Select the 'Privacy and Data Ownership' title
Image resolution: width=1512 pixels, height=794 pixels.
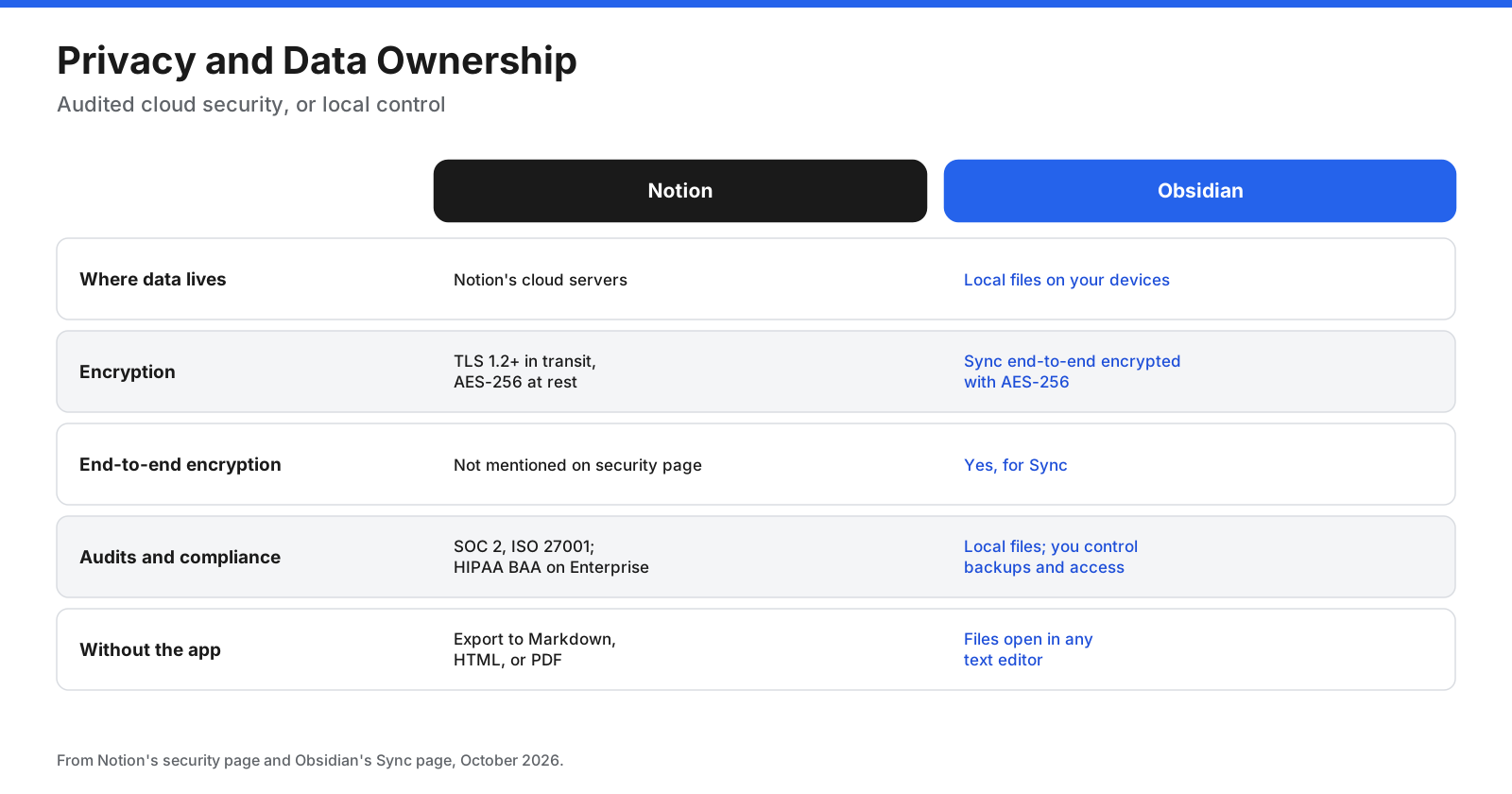[x=317, y=60]
